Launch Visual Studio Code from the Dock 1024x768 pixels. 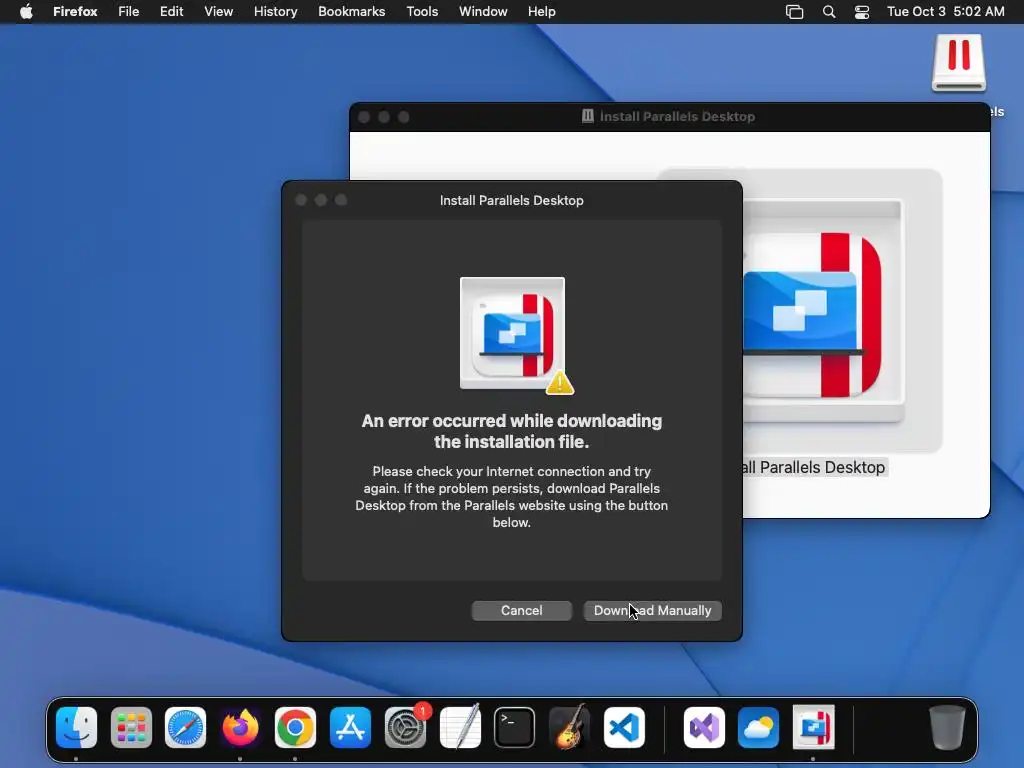[624, 728]
